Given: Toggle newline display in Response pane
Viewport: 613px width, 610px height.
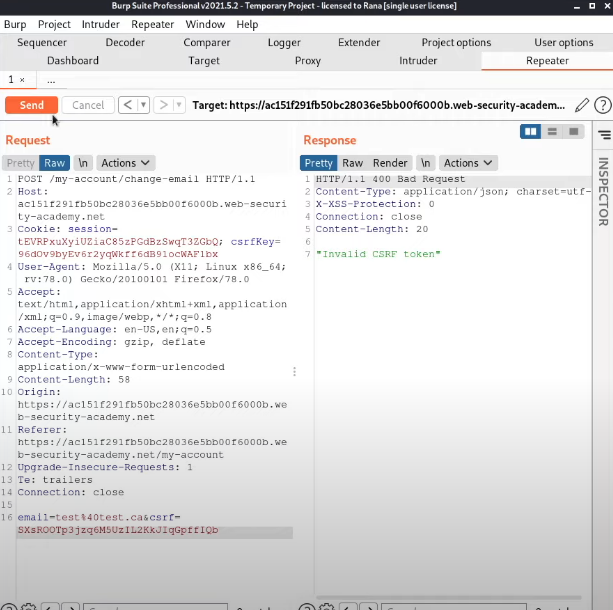Looking at the screenshot, I should point(425,163).
